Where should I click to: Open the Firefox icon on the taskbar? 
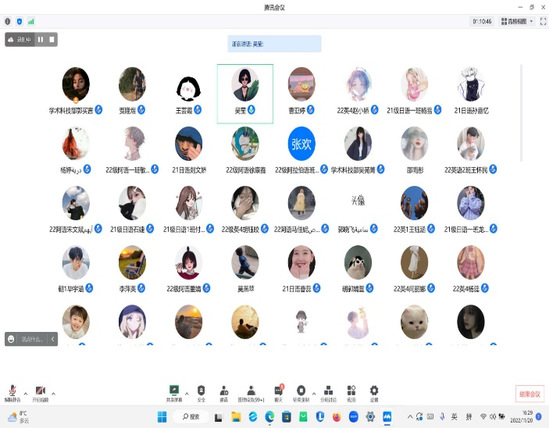(337, 417)
